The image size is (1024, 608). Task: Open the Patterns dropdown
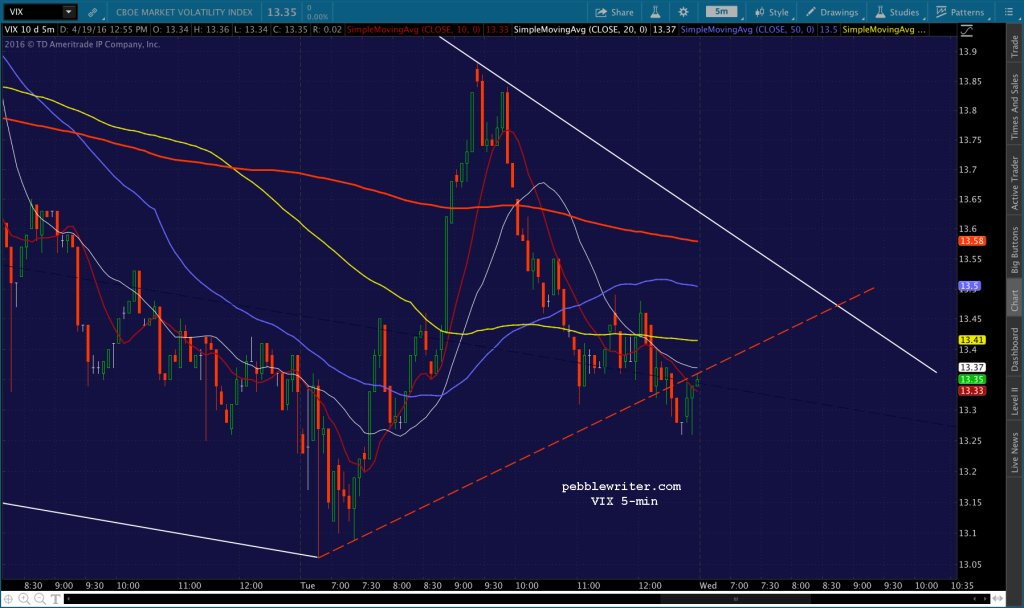click(960, 12)
